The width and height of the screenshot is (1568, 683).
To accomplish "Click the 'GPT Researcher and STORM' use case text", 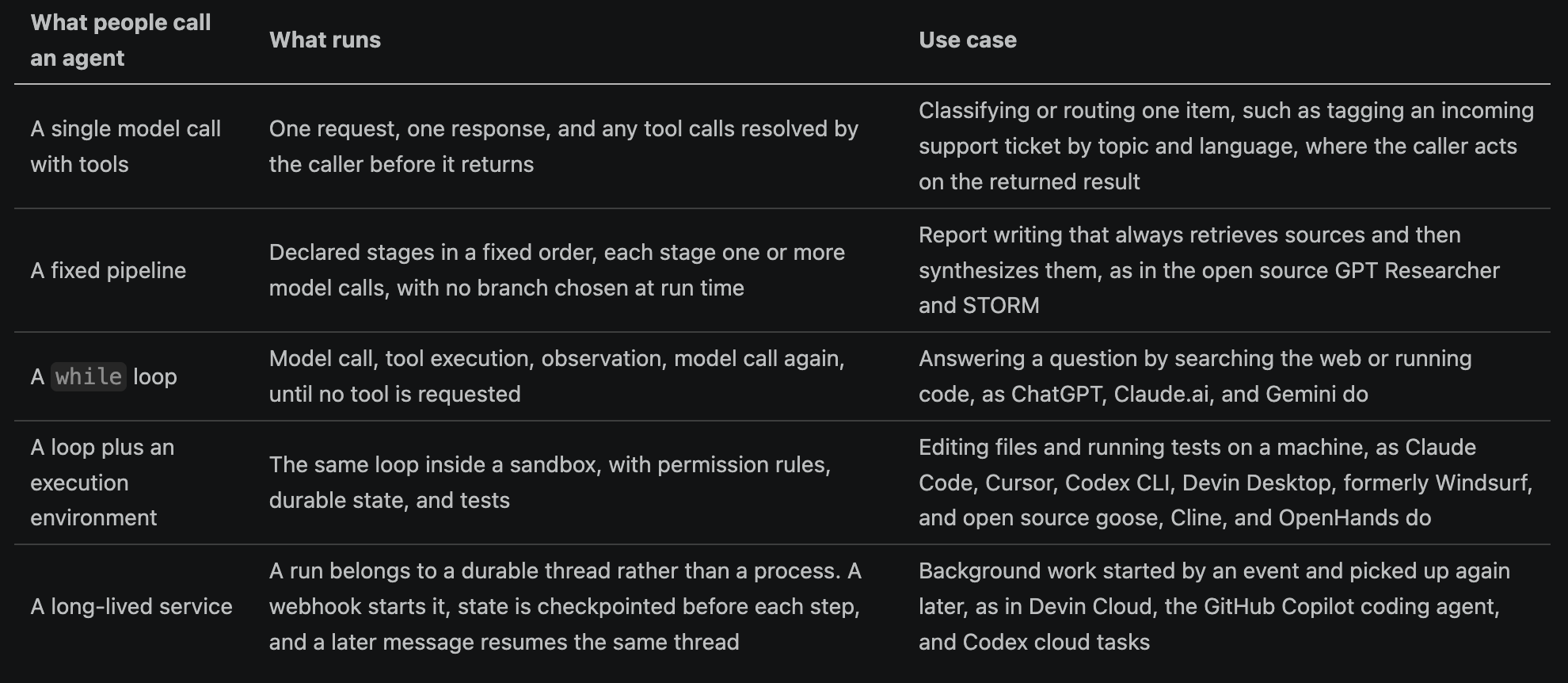I will [x=1209, y=288].
